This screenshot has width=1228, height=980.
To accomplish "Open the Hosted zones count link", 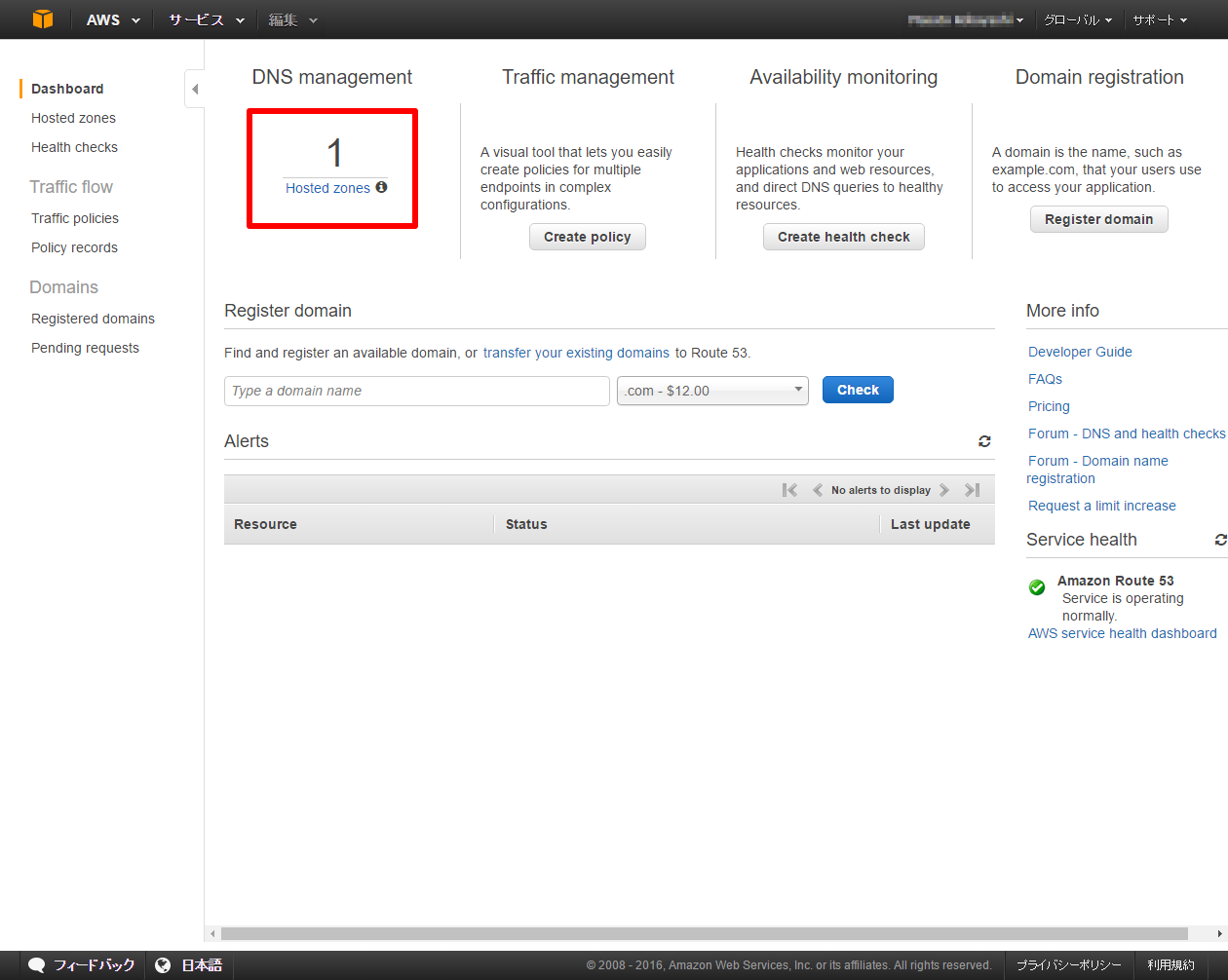I will pyautogui.click(x=327, y=188).
